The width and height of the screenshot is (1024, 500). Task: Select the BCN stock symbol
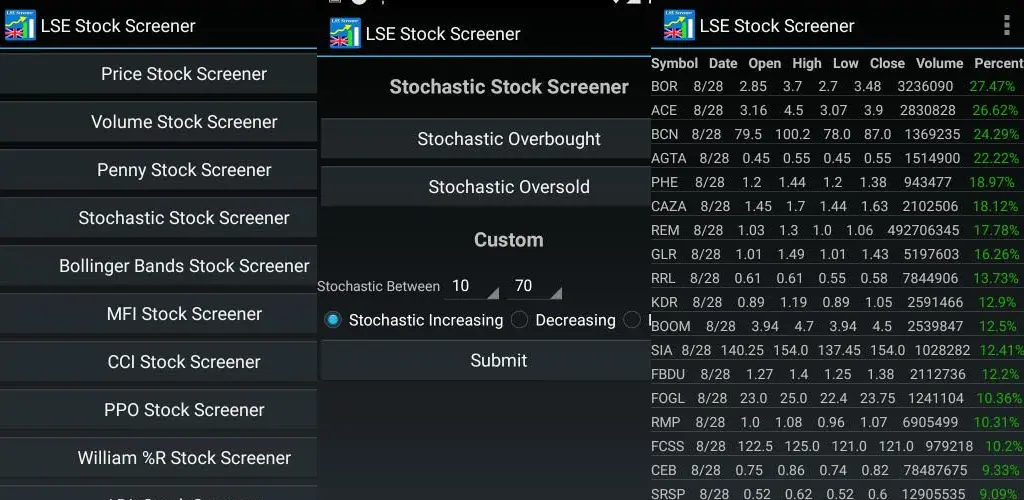pyautogui.click(x=664, y=134)
